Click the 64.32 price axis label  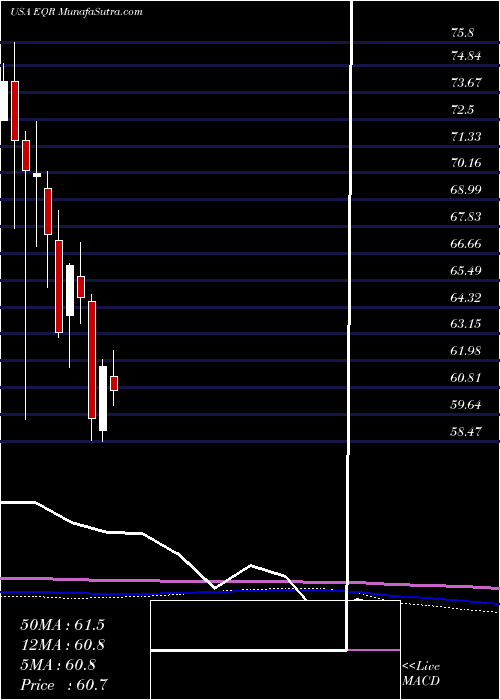click(466, 297)
